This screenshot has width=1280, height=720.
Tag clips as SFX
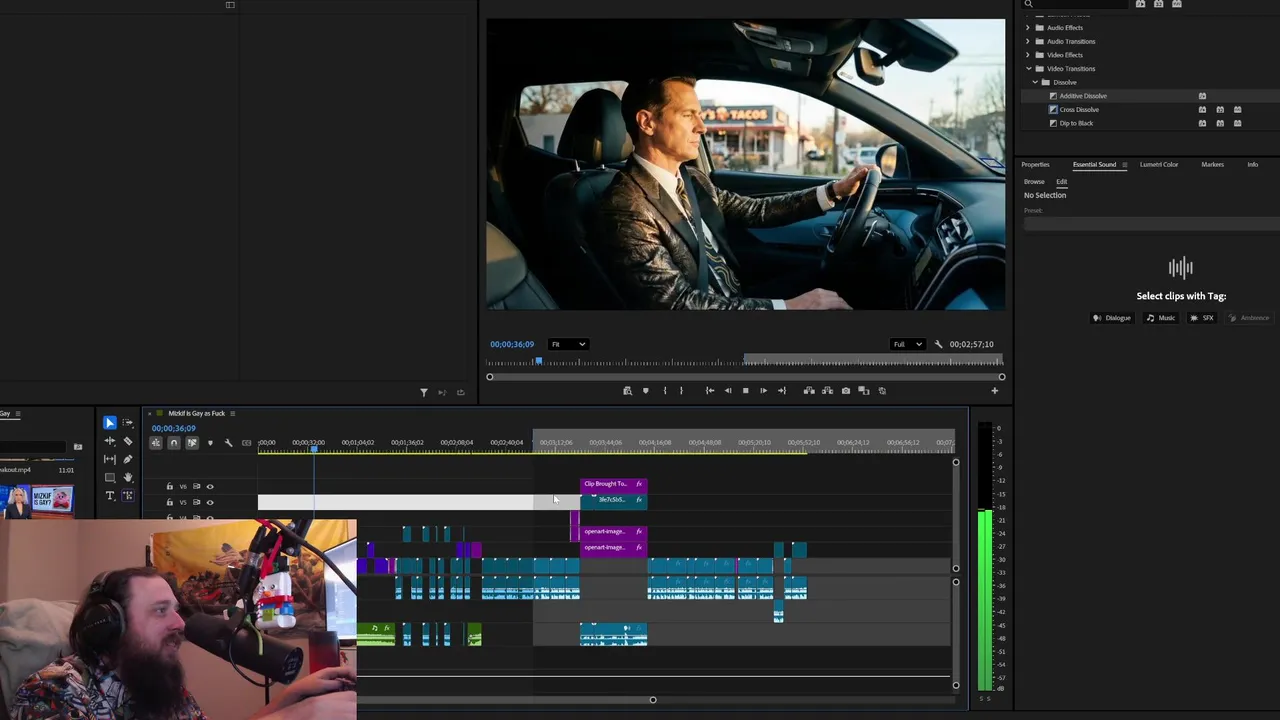coord(1203,318)
